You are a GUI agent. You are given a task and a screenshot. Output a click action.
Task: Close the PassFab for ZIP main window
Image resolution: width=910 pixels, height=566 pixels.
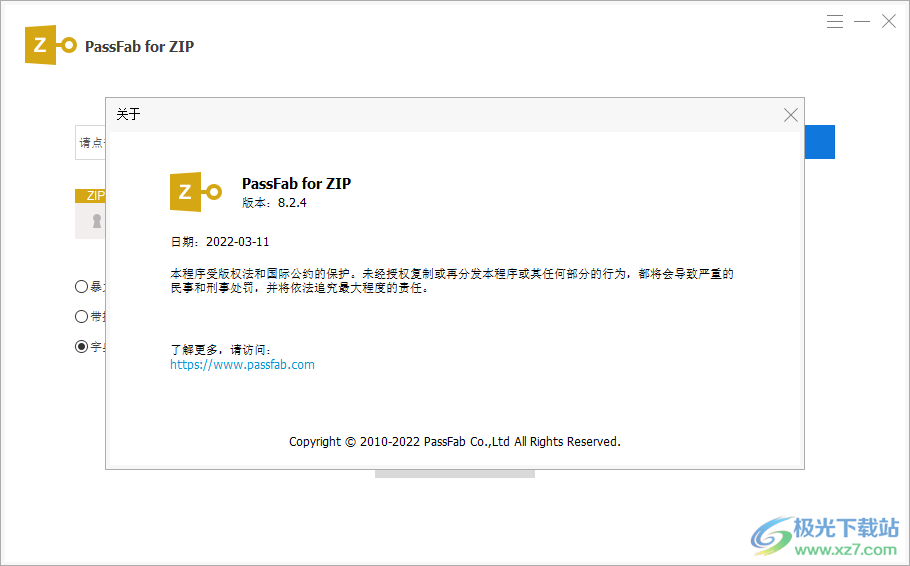point(889,21)
